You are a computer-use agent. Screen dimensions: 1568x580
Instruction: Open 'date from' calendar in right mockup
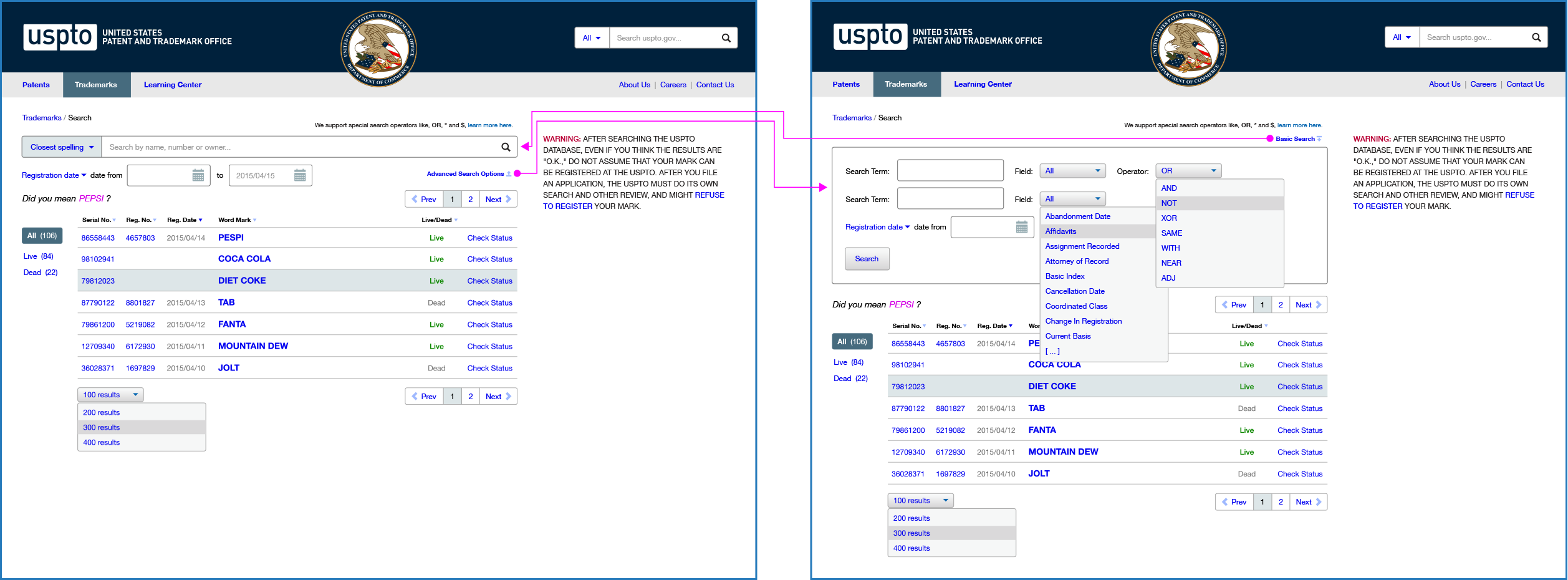coord(1022,227)
